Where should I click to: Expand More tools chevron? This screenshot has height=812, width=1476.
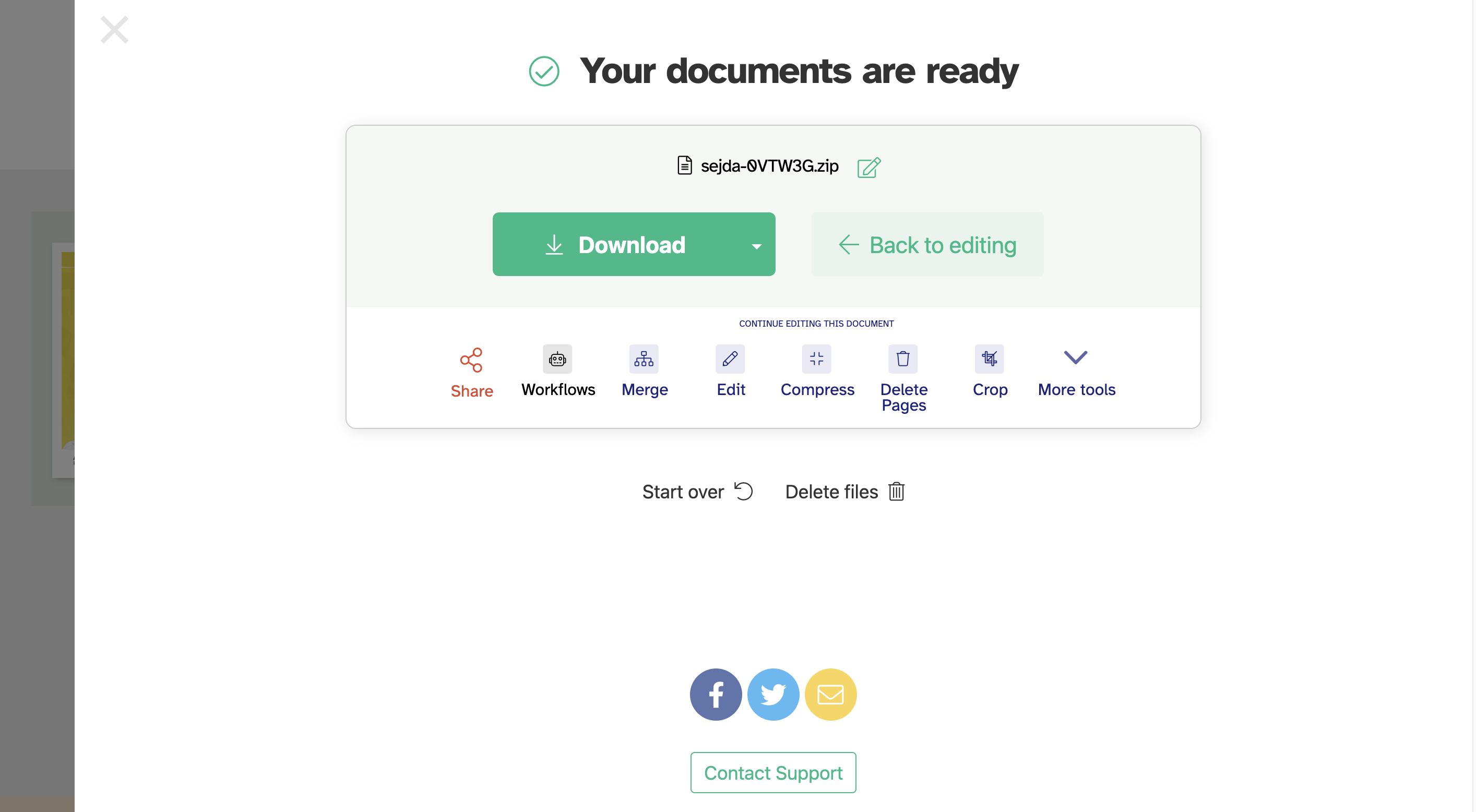pyautogui.click(x=1076, y=358)
